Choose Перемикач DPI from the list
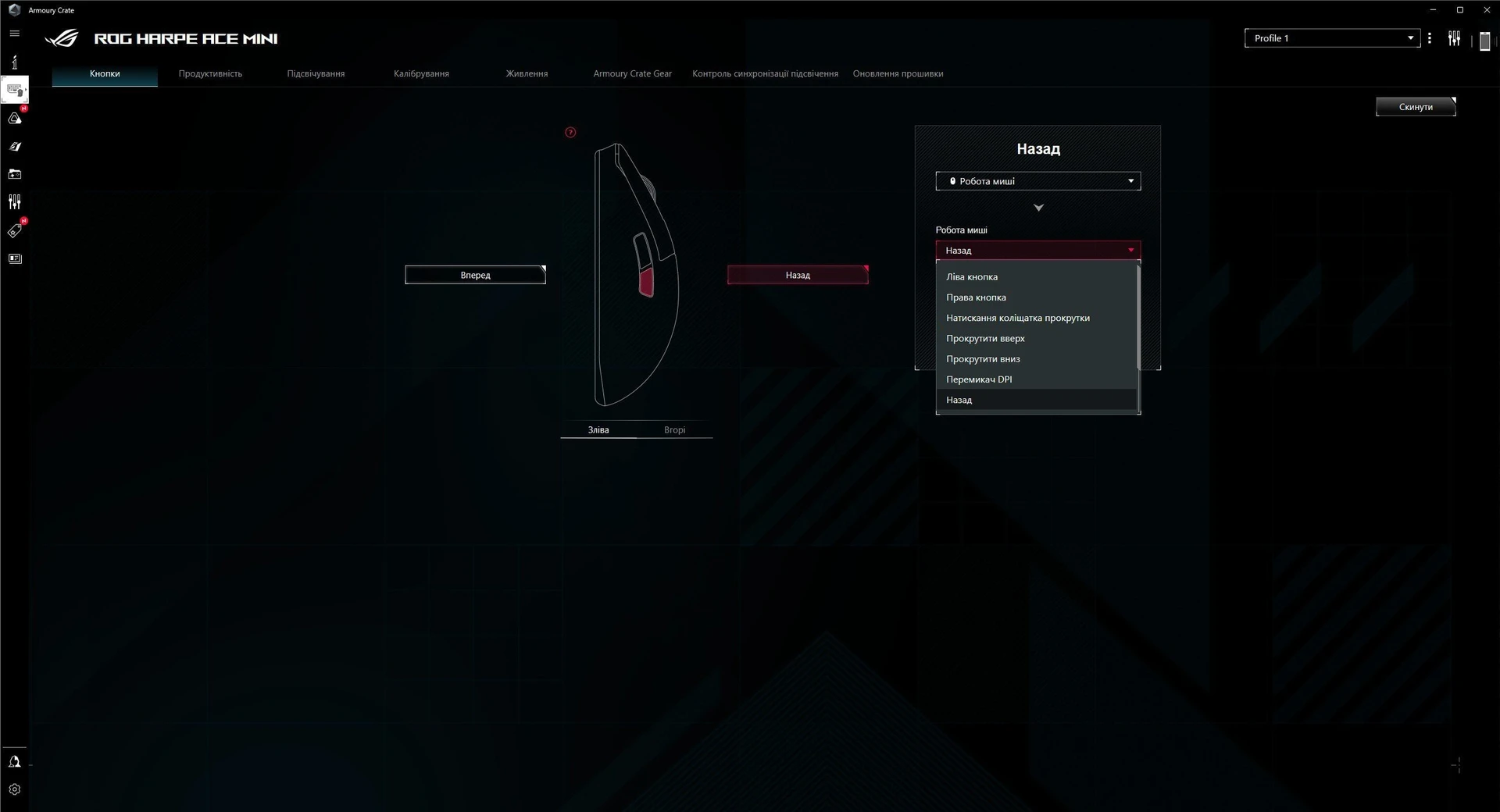 click(1036, 379)
